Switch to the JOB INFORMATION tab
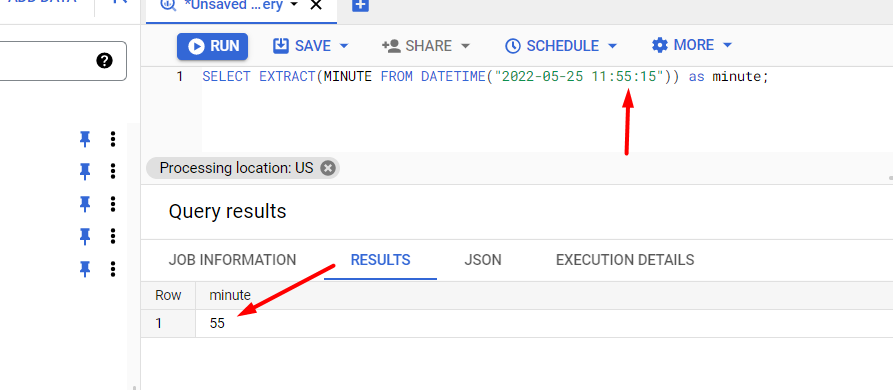This screenshot has width=893, height=390. 232,260
